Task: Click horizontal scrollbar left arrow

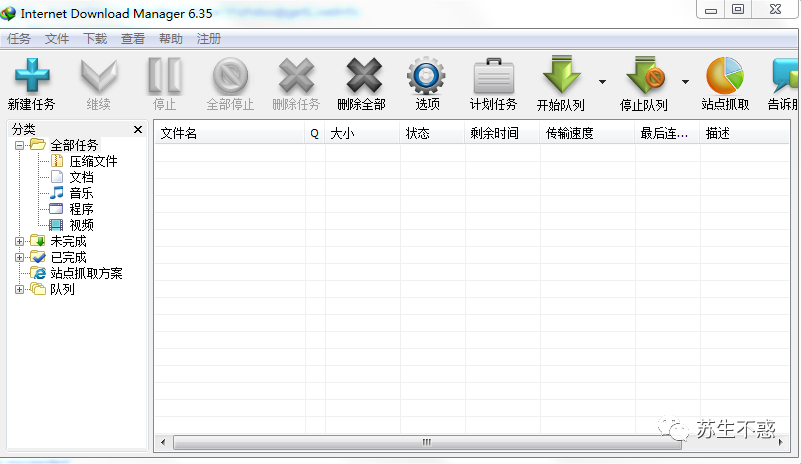Action: 163,443
